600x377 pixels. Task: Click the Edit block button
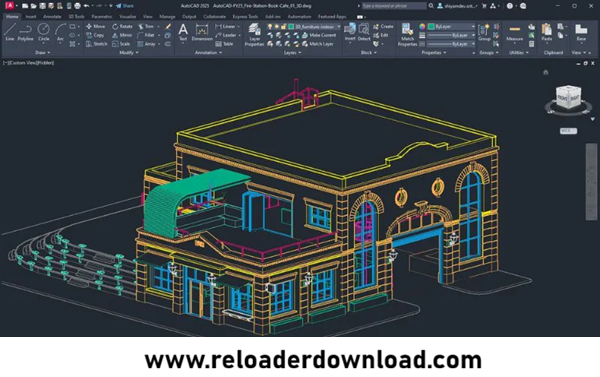point(381,35)
